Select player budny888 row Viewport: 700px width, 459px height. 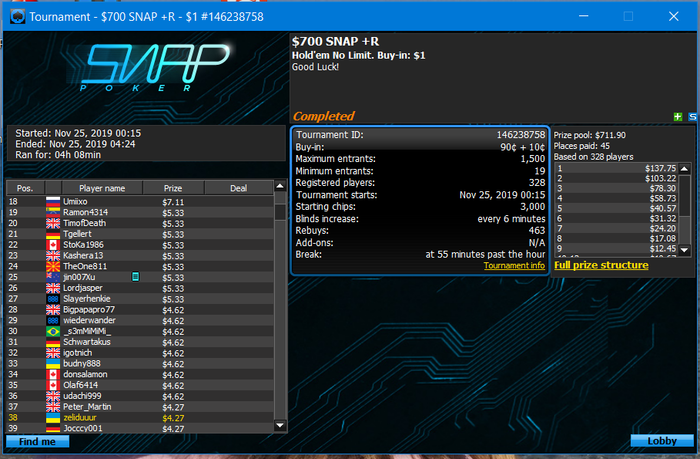(x=140, y=364)
